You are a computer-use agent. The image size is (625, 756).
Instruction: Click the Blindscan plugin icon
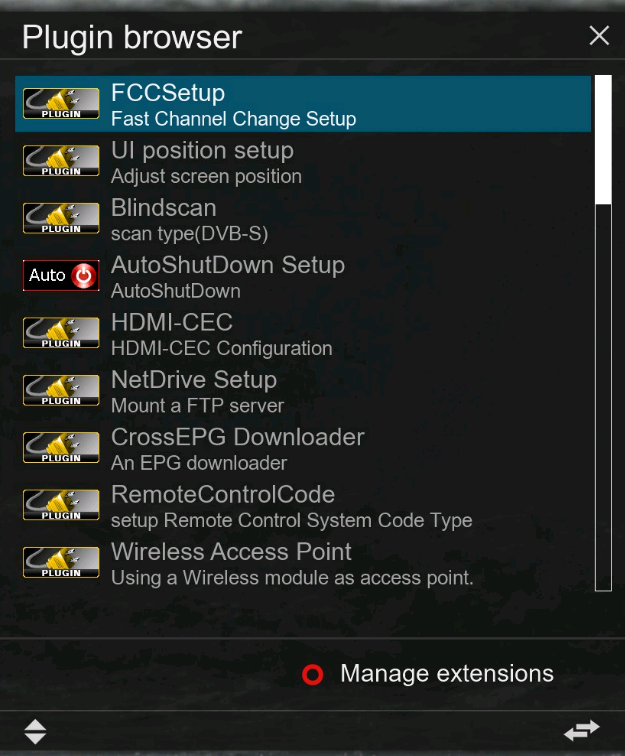coord(61,218)
